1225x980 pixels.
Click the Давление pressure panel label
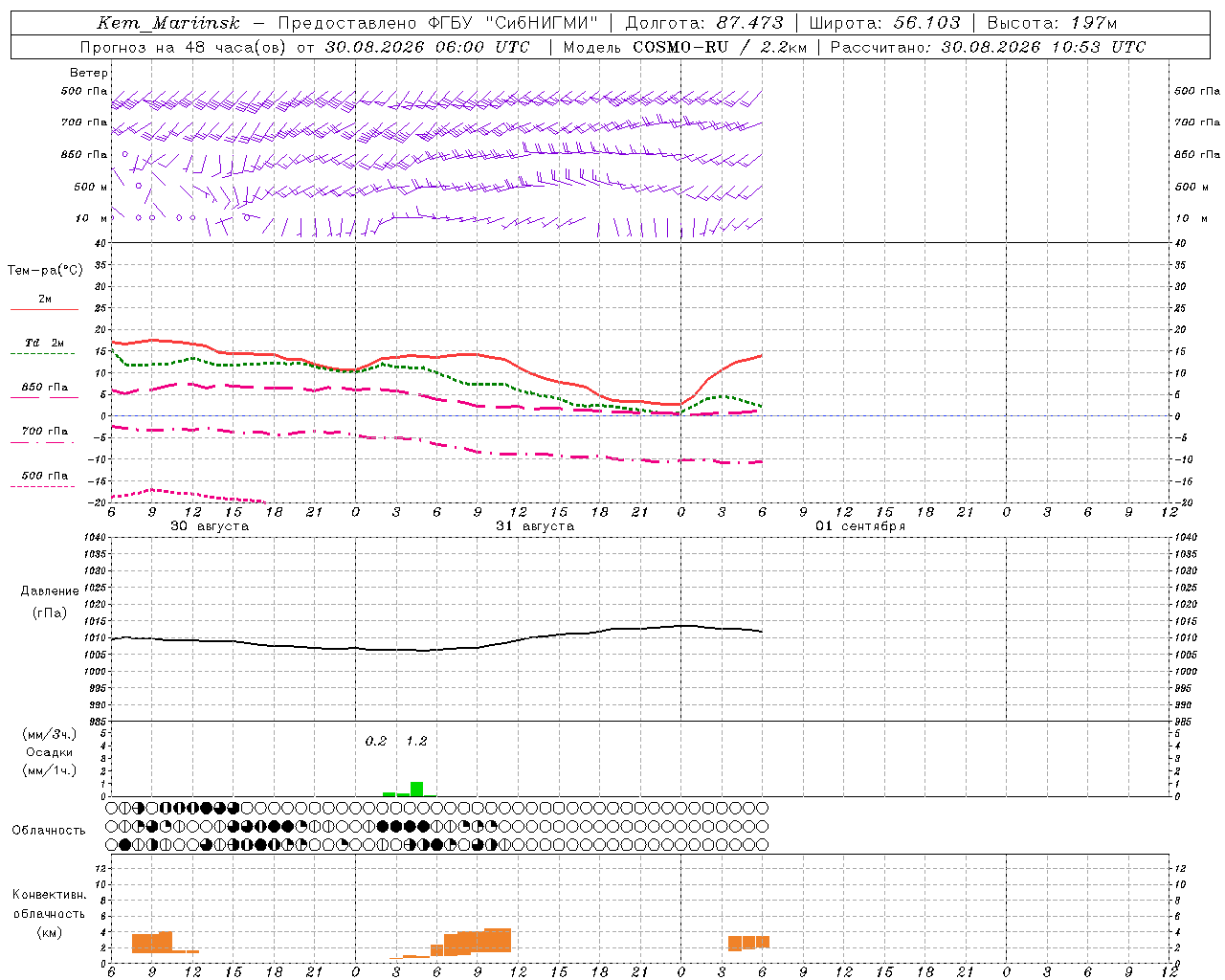tap(50, 591)
